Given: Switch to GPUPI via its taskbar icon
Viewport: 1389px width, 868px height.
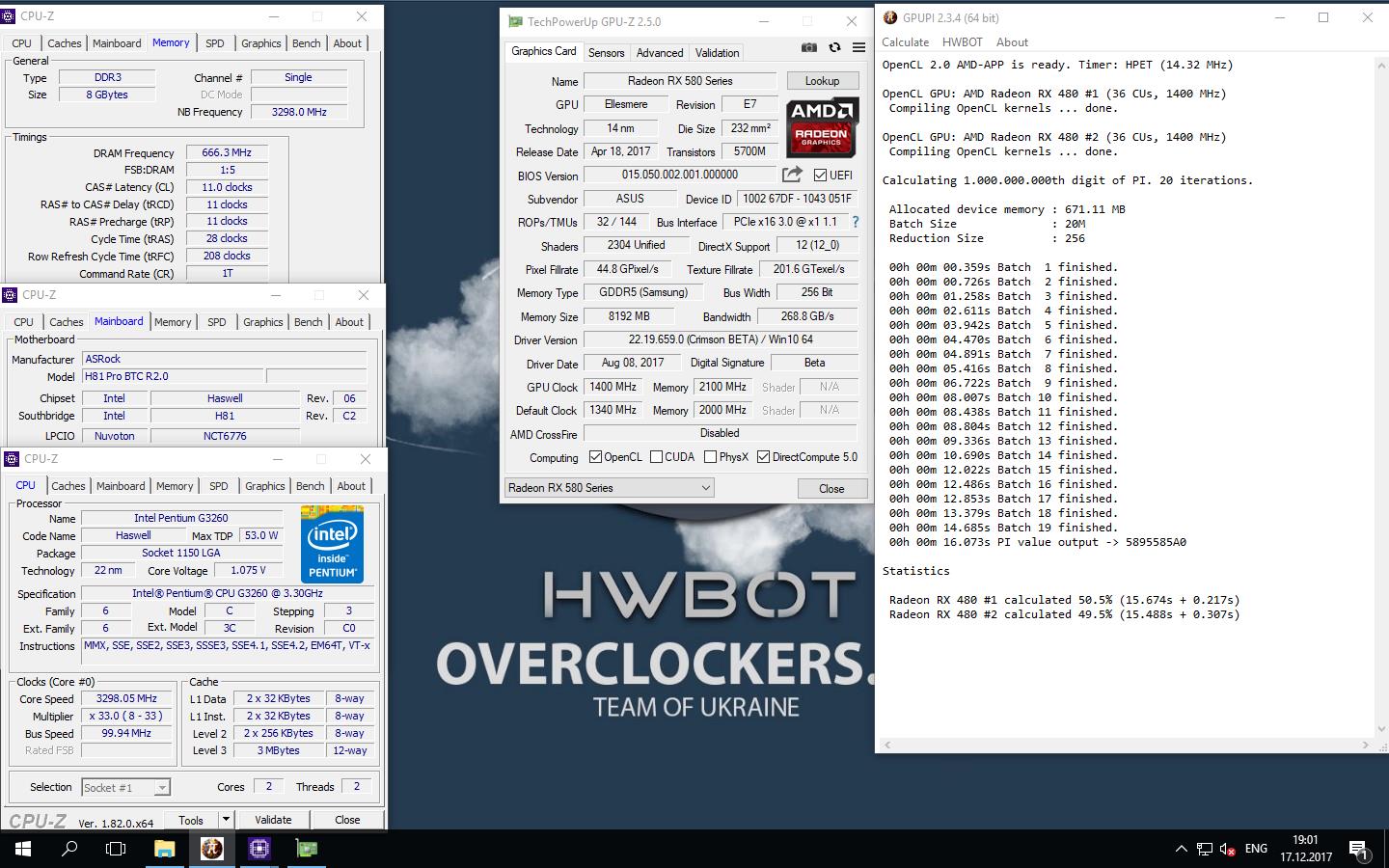Looking at the screenshot, I should point(212,849).
